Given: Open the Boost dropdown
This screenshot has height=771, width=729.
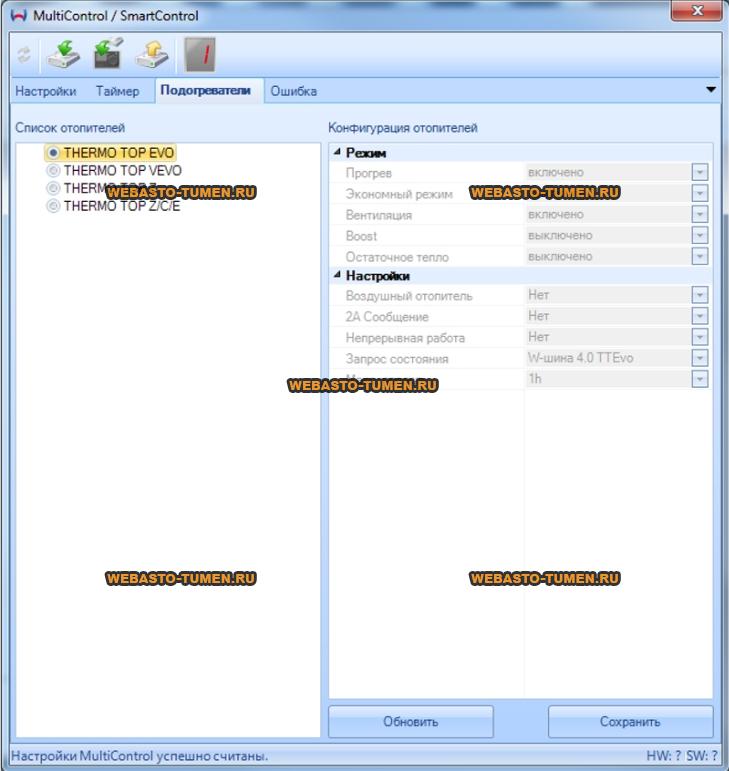Looking at the screenshot, I should pyautogui.click(x=700, y=235).
